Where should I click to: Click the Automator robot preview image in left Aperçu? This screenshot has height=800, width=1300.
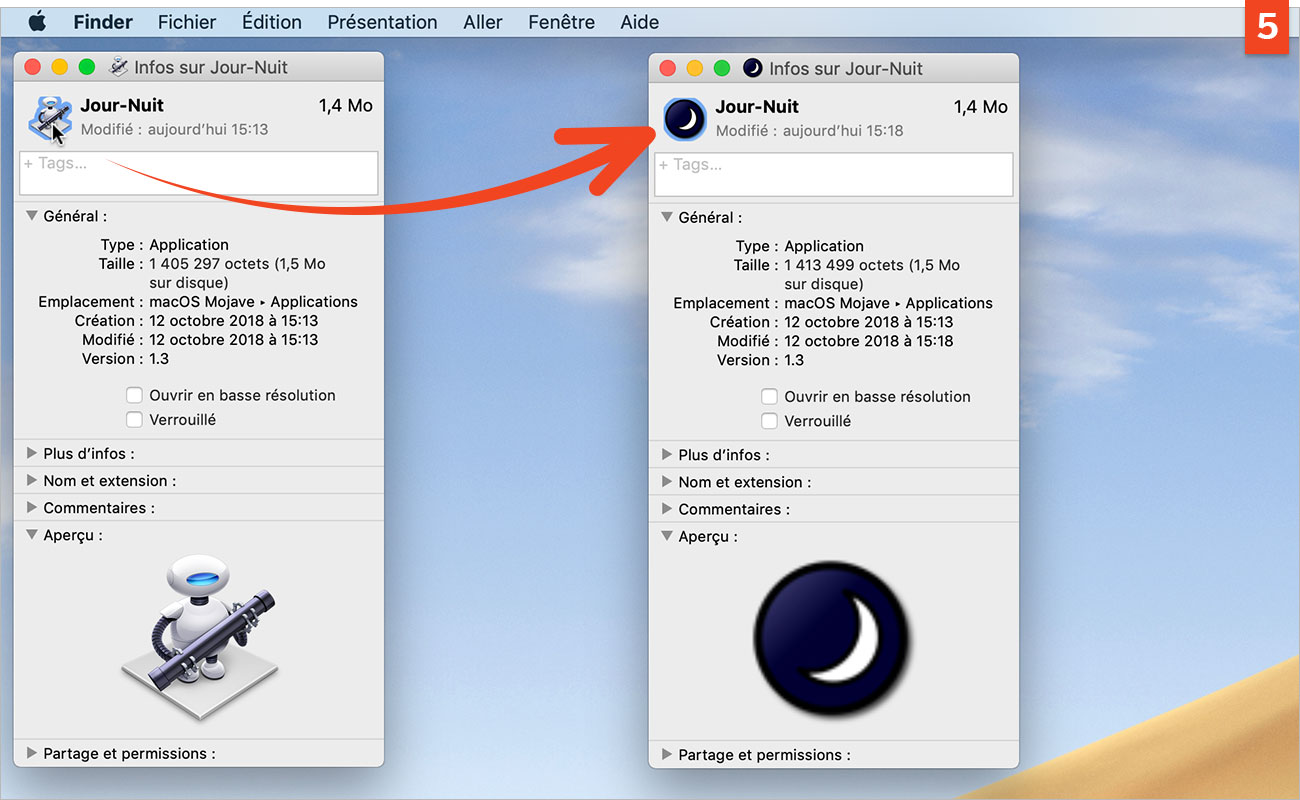[199, 636]
